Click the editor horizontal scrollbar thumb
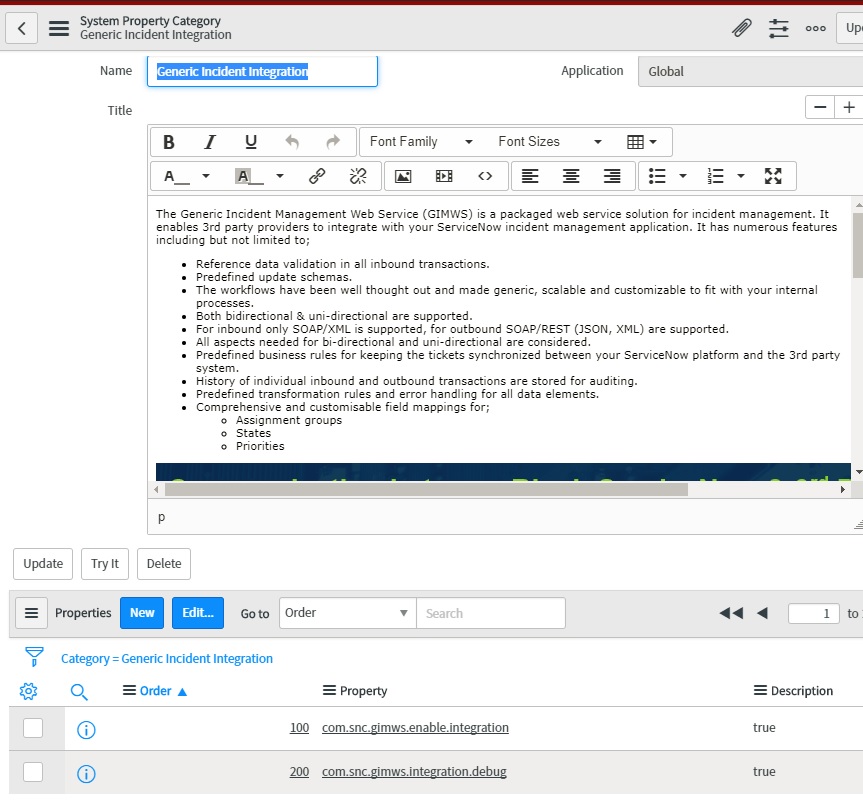Viewport: 863px width, 803px height. [427, 489]
